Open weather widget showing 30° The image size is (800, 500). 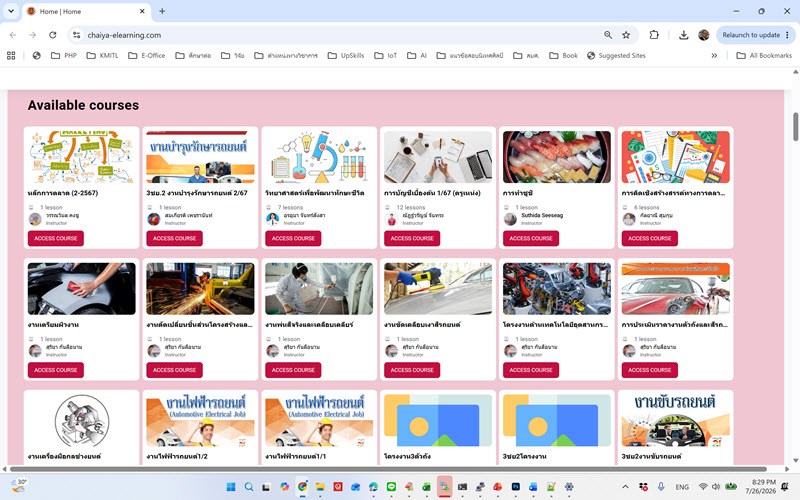click(18, 485)
